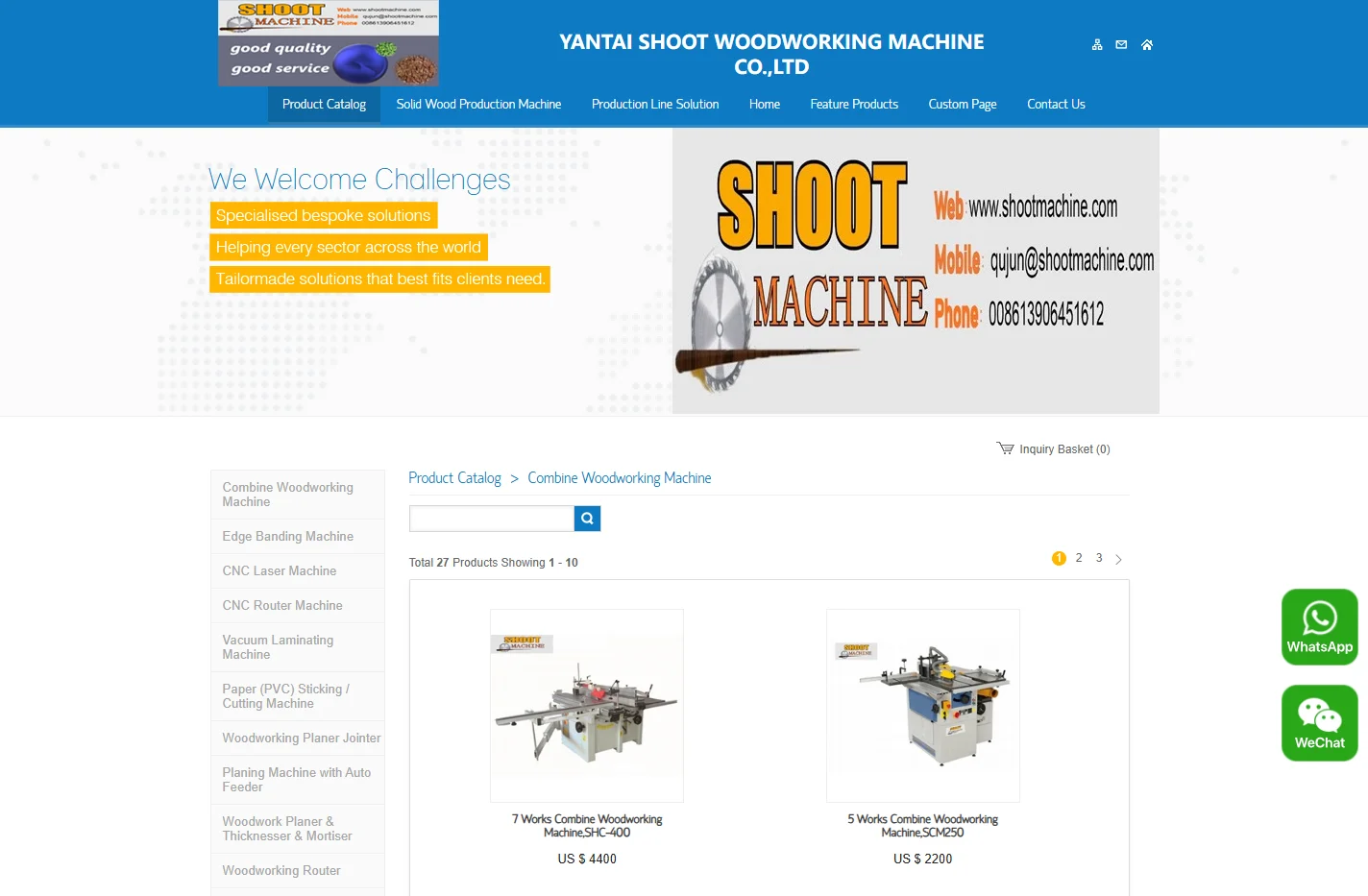Go to page 3 of products
The height and width of the screenshot is (896, 1368).
click(x=1099, y=558)
